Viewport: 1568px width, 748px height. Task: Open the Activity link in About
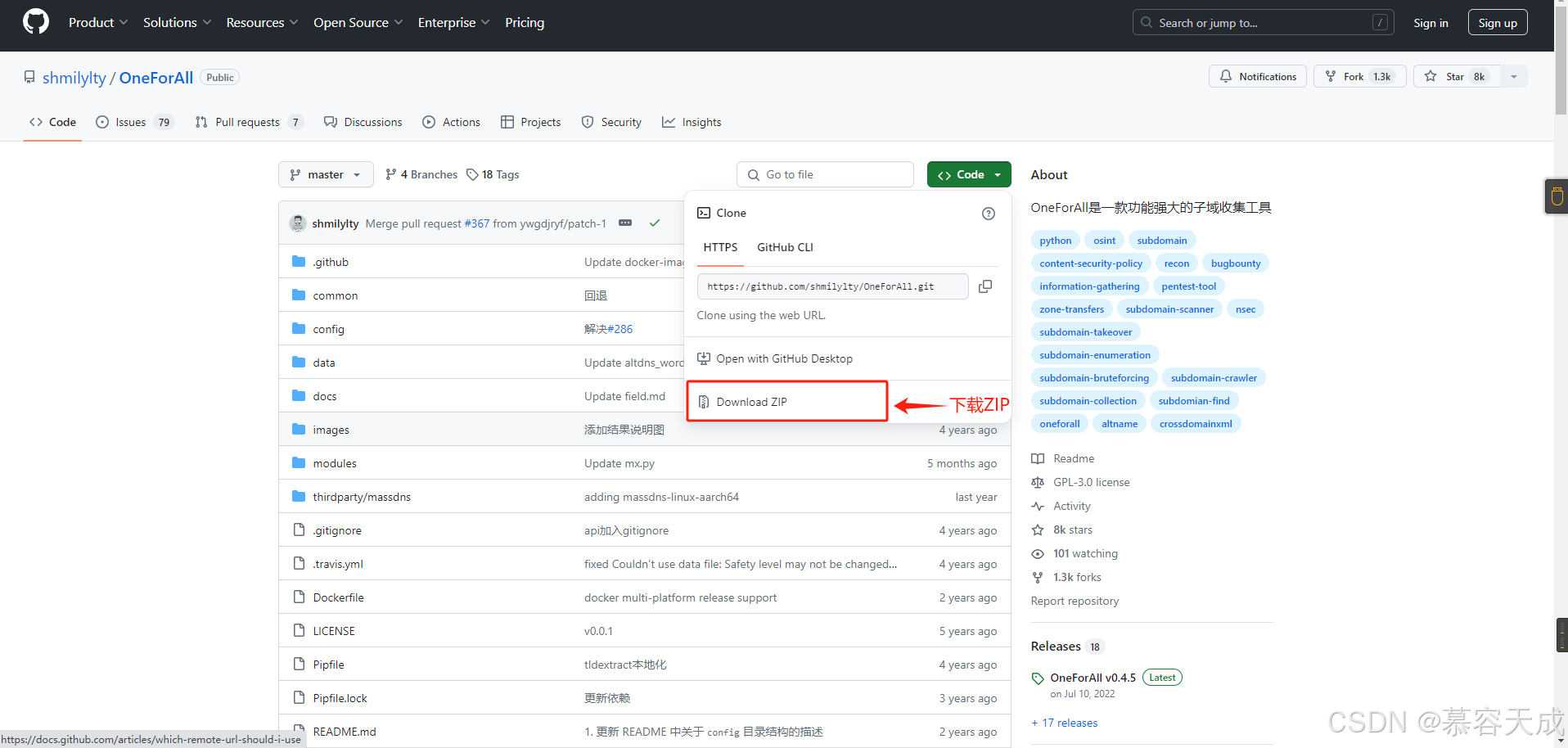point(1061,506)
